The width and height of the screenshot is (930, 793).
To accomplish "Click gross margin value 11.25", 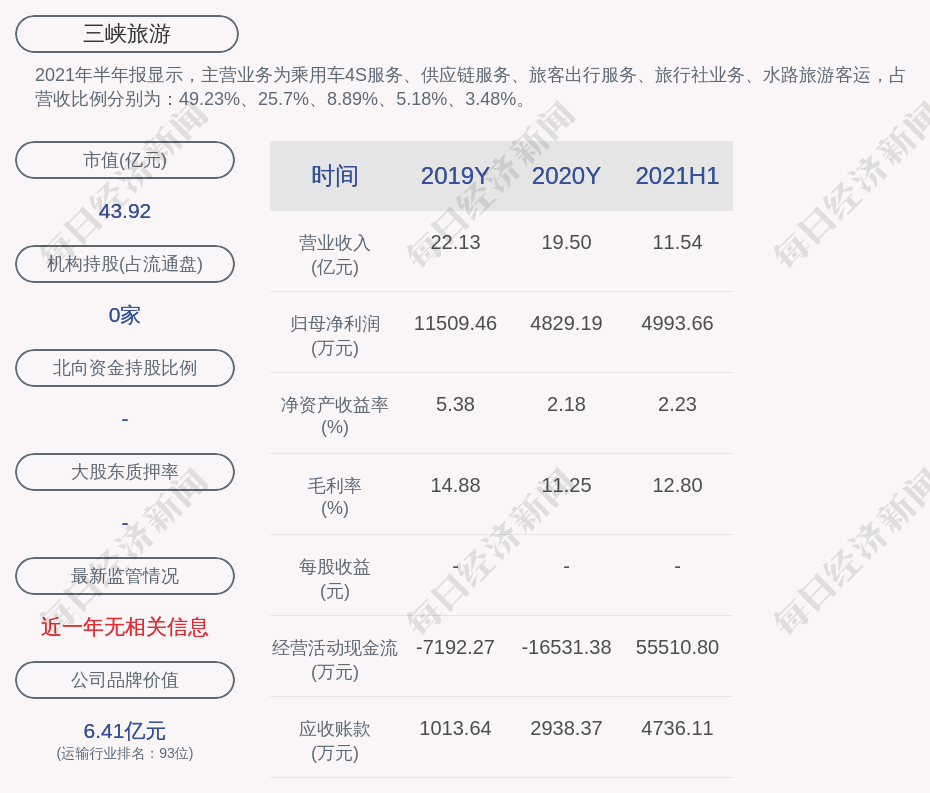I will point(566,485).
